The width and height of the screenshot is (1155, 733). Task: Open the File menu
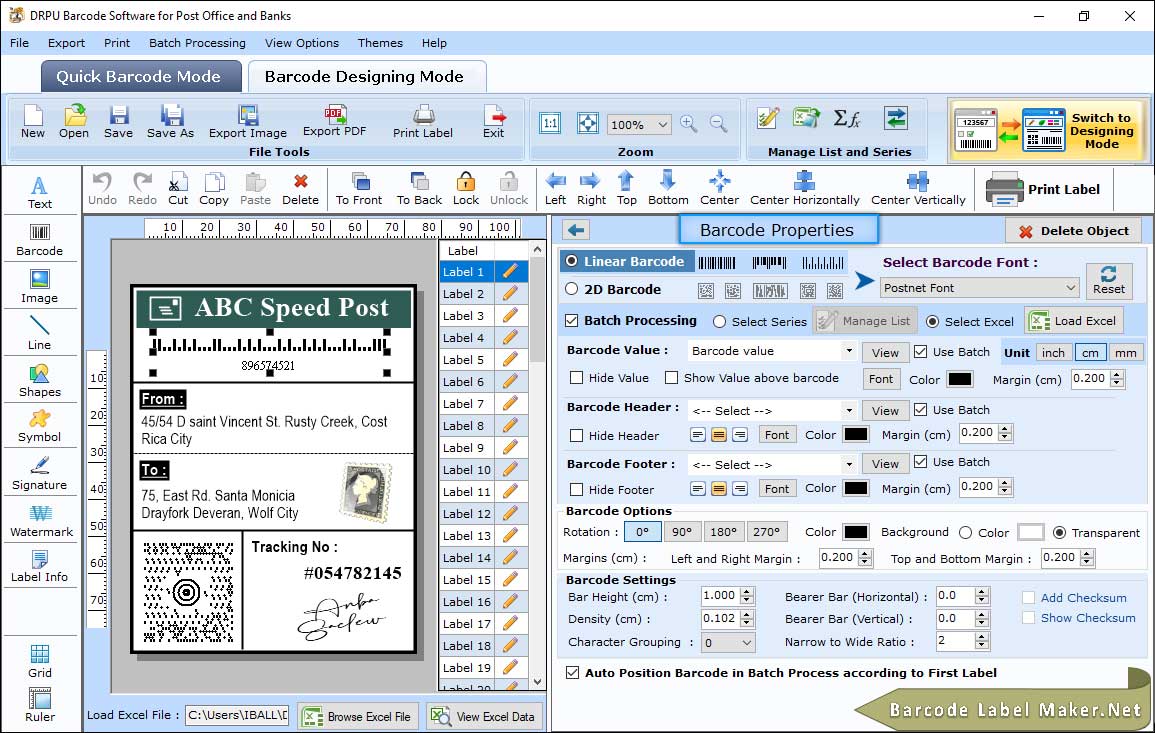coord(19,43)
